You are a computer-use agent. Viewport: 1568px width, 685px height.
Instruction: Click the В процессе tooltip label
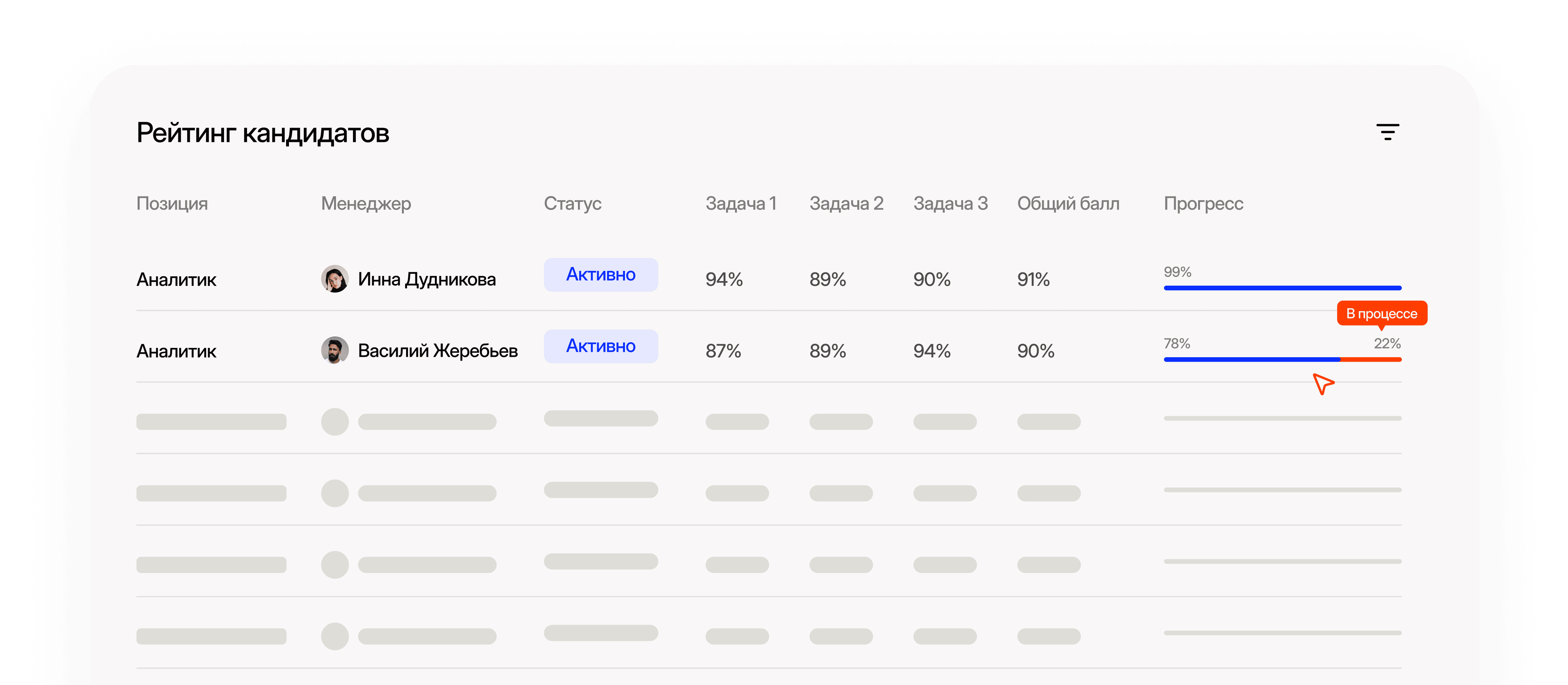(x=1381, y=313)
